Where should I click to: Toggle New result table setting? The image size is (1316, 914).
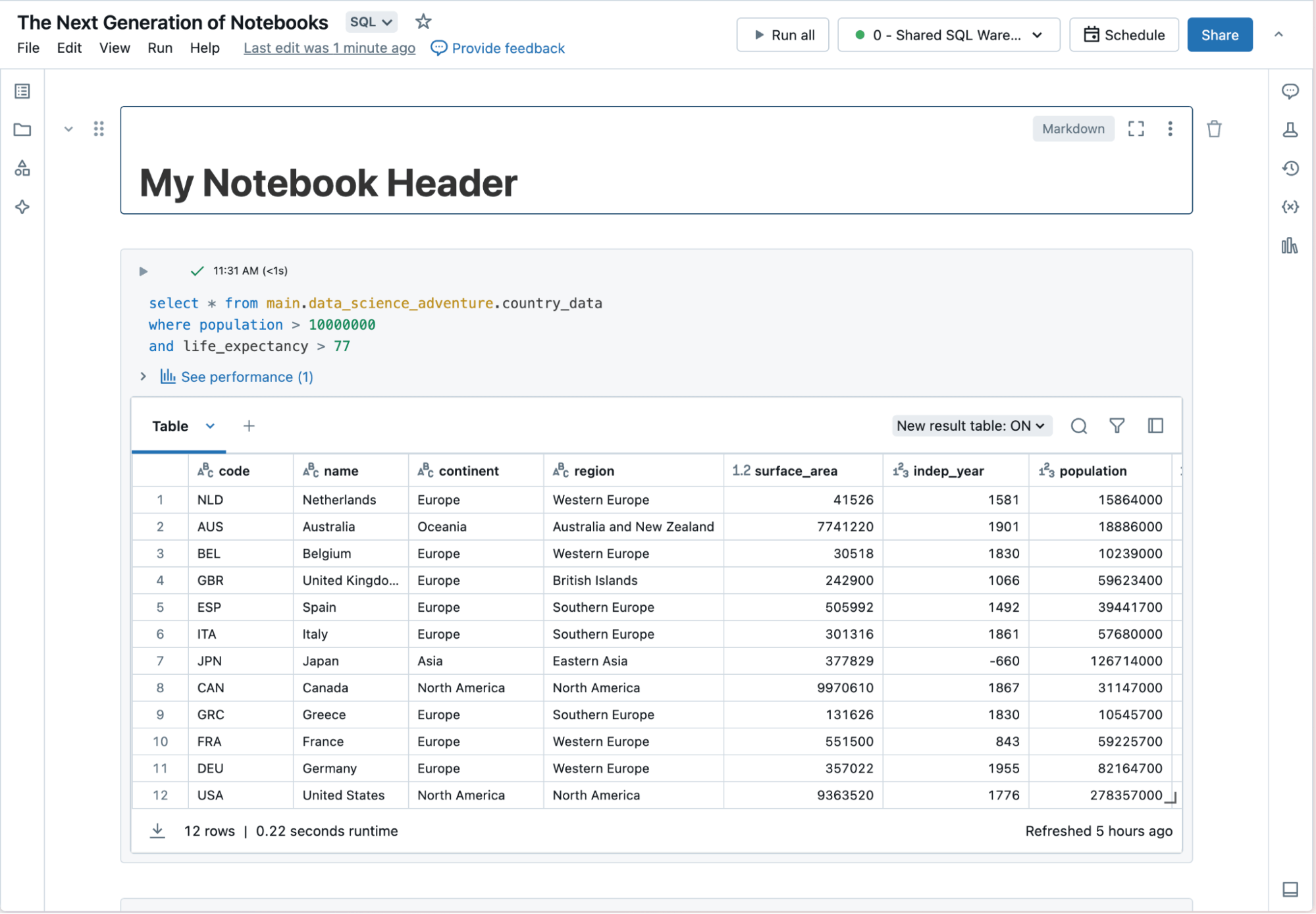970,425
